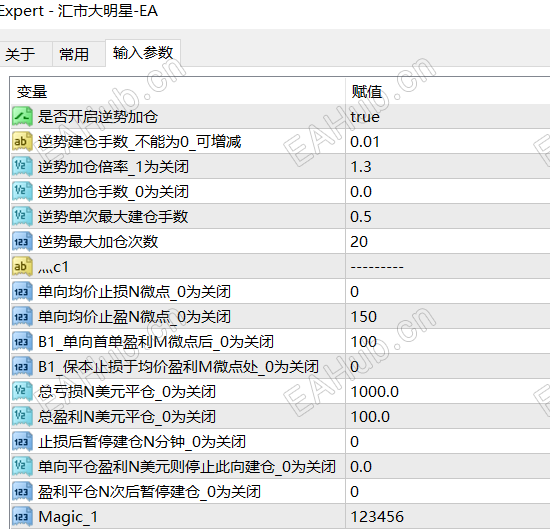Select the 止损后暂停建仓N分钟_0为关闭 variable name

pyautogui.click(x=142, y=442)
